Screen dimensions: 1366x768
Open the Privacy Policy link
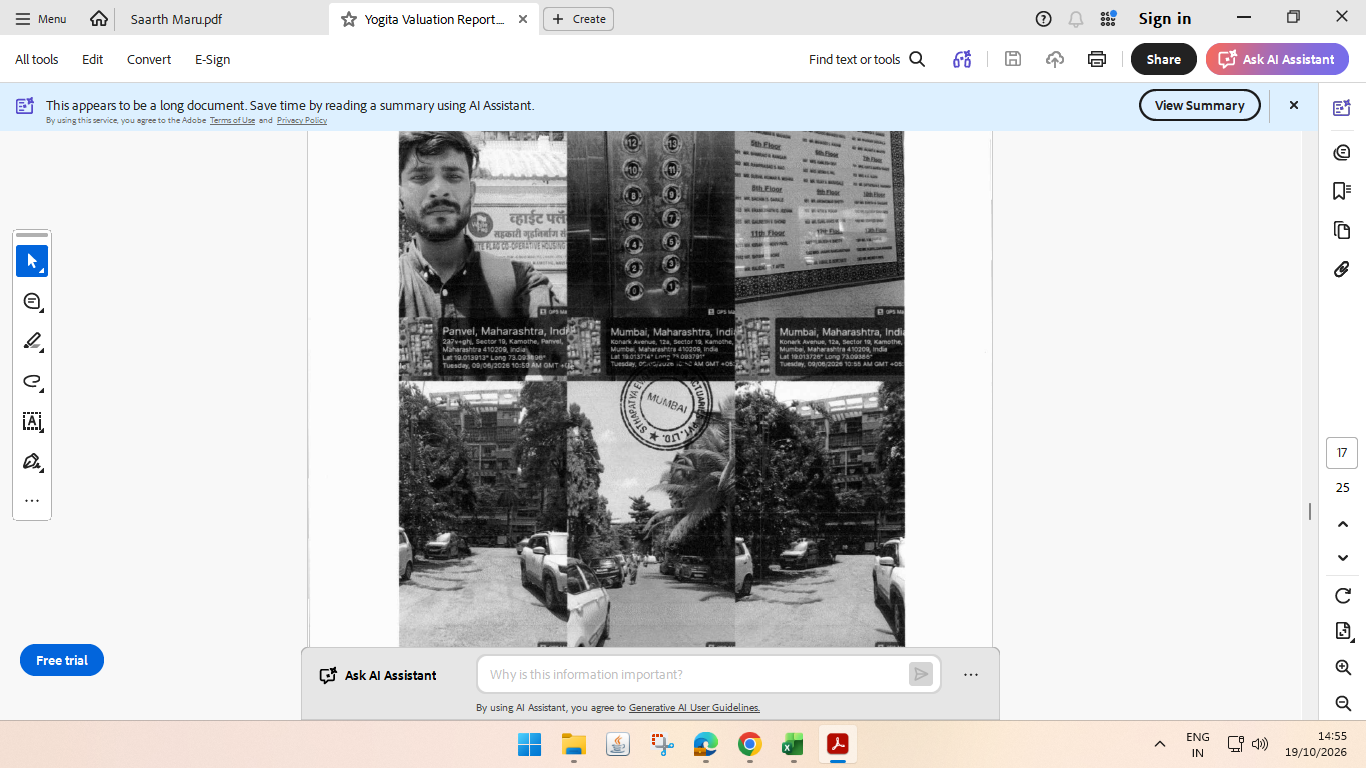(302, 120)
